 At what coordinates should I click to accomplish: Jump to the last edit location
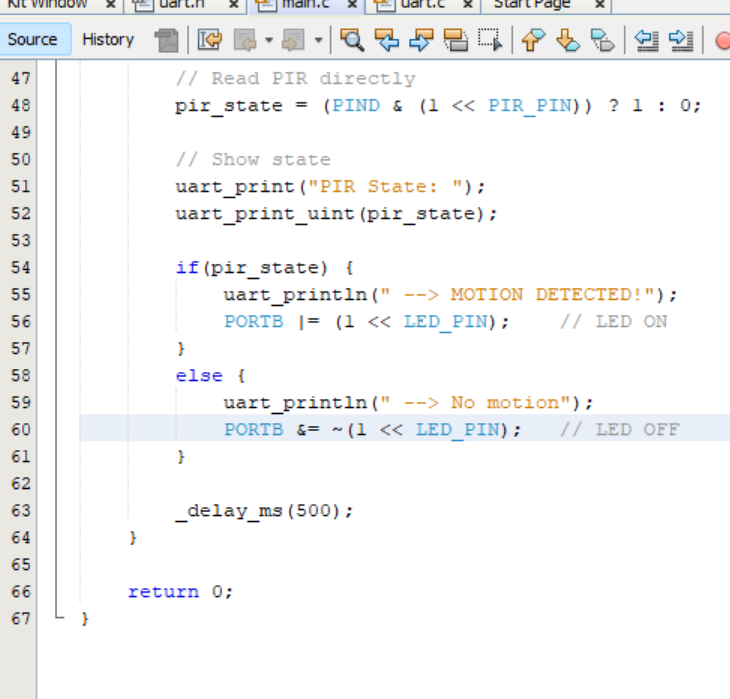[x=208, y=40]
